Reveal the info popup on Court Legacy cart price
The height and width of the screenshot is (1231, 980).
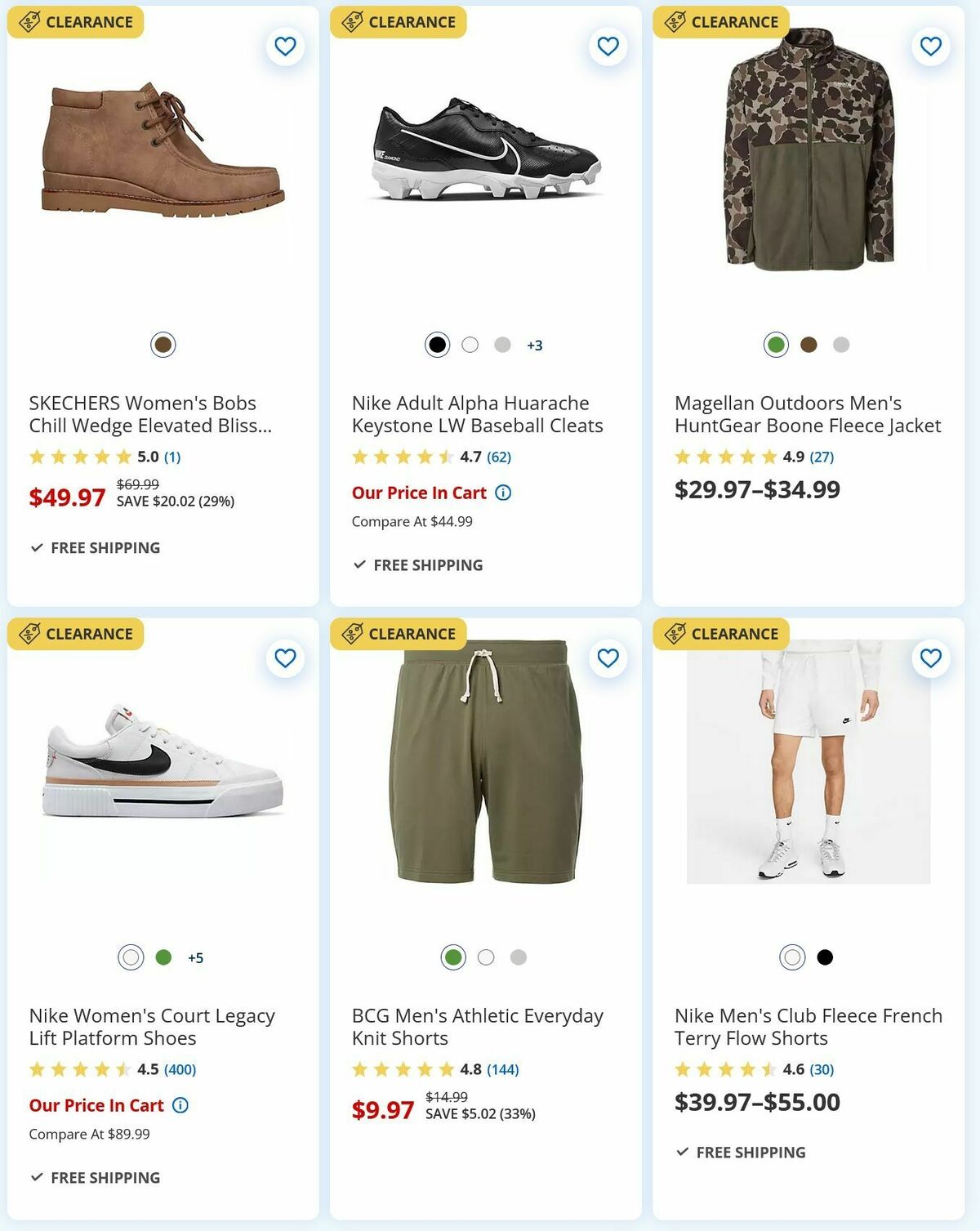click(x=180, y=1105)
